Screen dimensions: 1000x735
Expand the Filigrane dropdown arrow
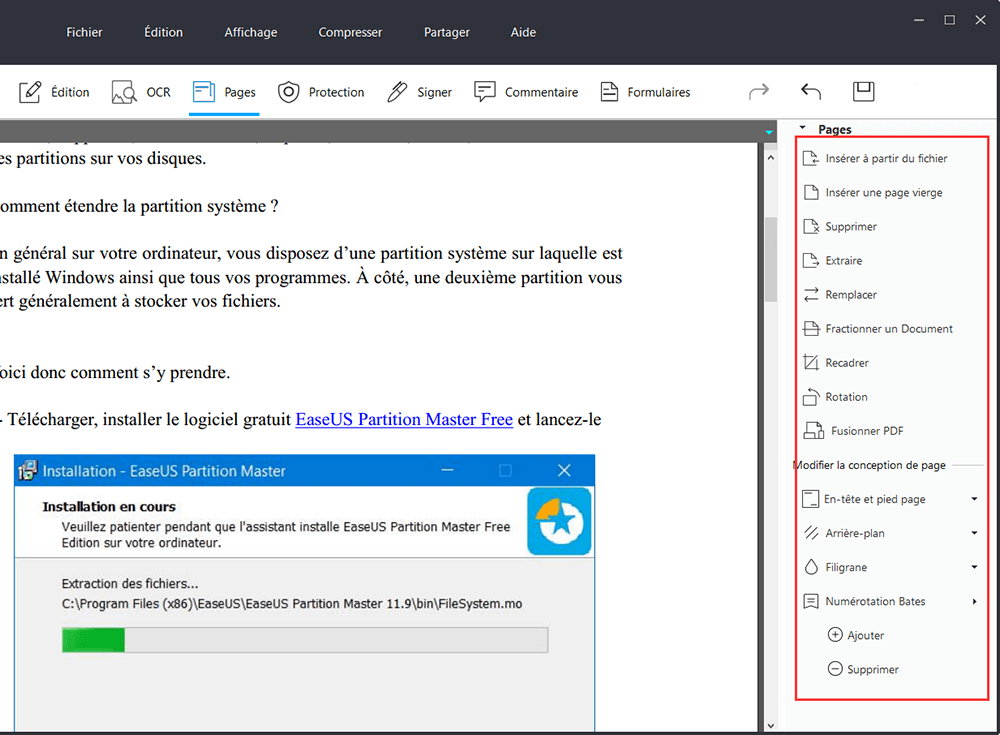(974, 567)
